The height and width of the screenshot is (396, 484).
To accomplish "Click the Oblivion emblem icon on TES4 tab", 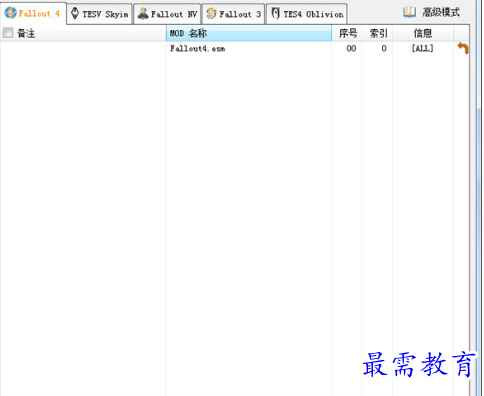I will [275, 14].
